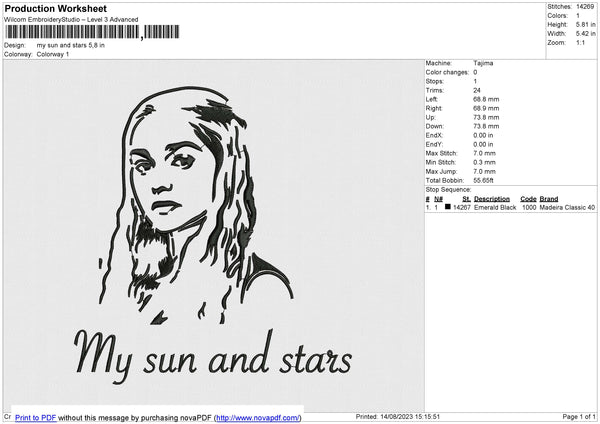600x424 pixels.
Task: Click the 'Description' column header
Action: (x=492, y=199)
